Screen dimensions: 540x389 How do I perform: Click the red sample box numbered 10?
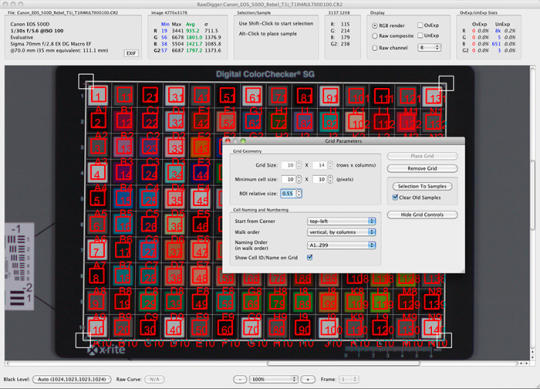(97, 329)
